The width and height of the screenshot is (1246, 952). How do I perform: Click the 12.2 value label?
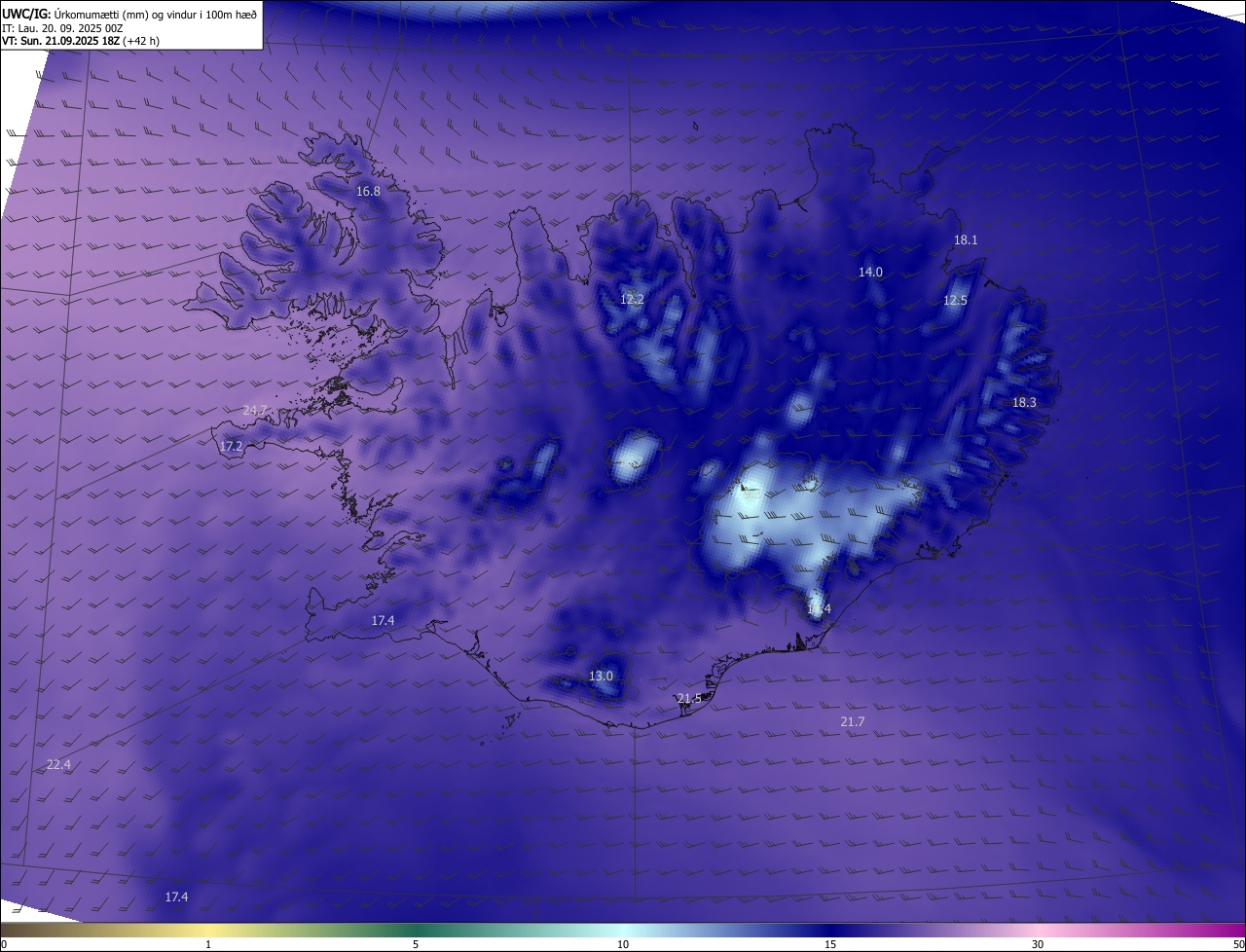pos(632,300)
